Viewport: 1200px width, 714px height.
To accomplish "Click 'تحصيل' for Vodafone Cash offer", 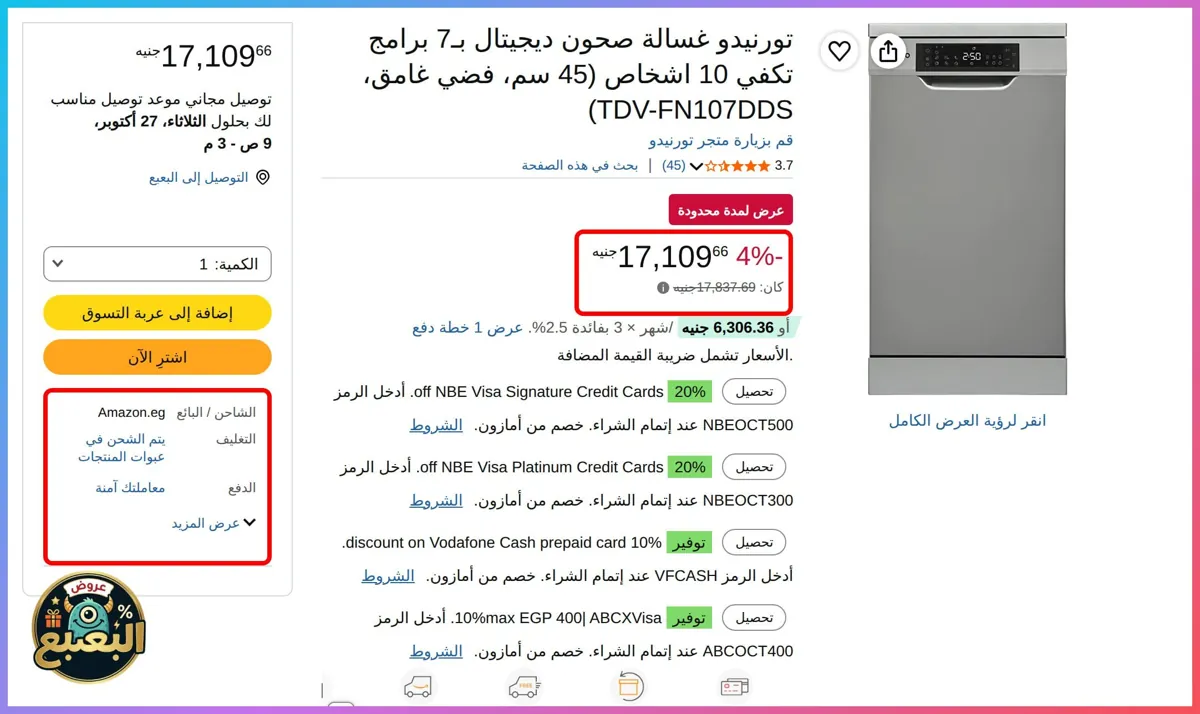I will point(755,543).
